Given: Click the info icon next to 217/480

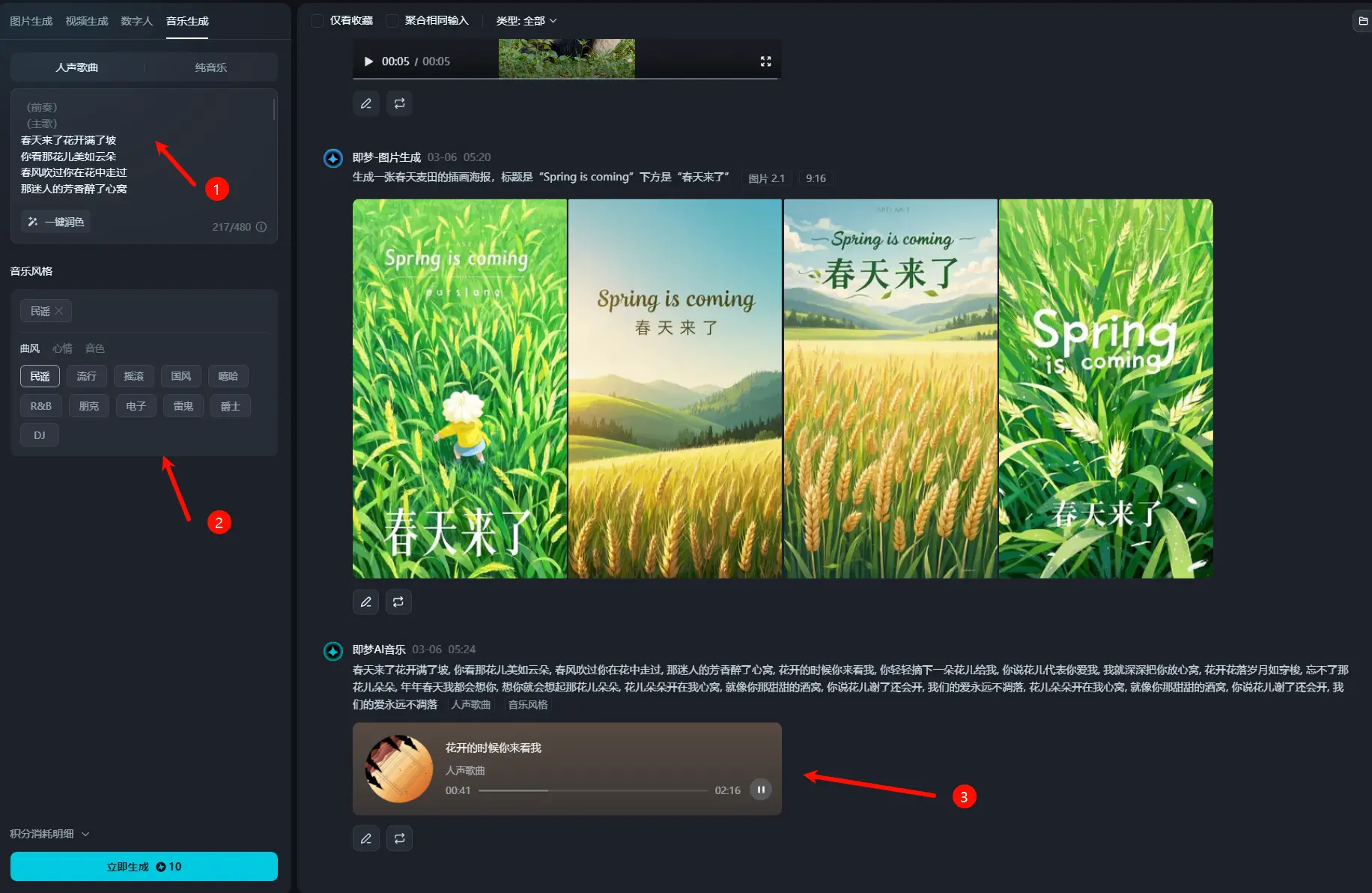Looking at the screenshot, I should click(261, 227).
